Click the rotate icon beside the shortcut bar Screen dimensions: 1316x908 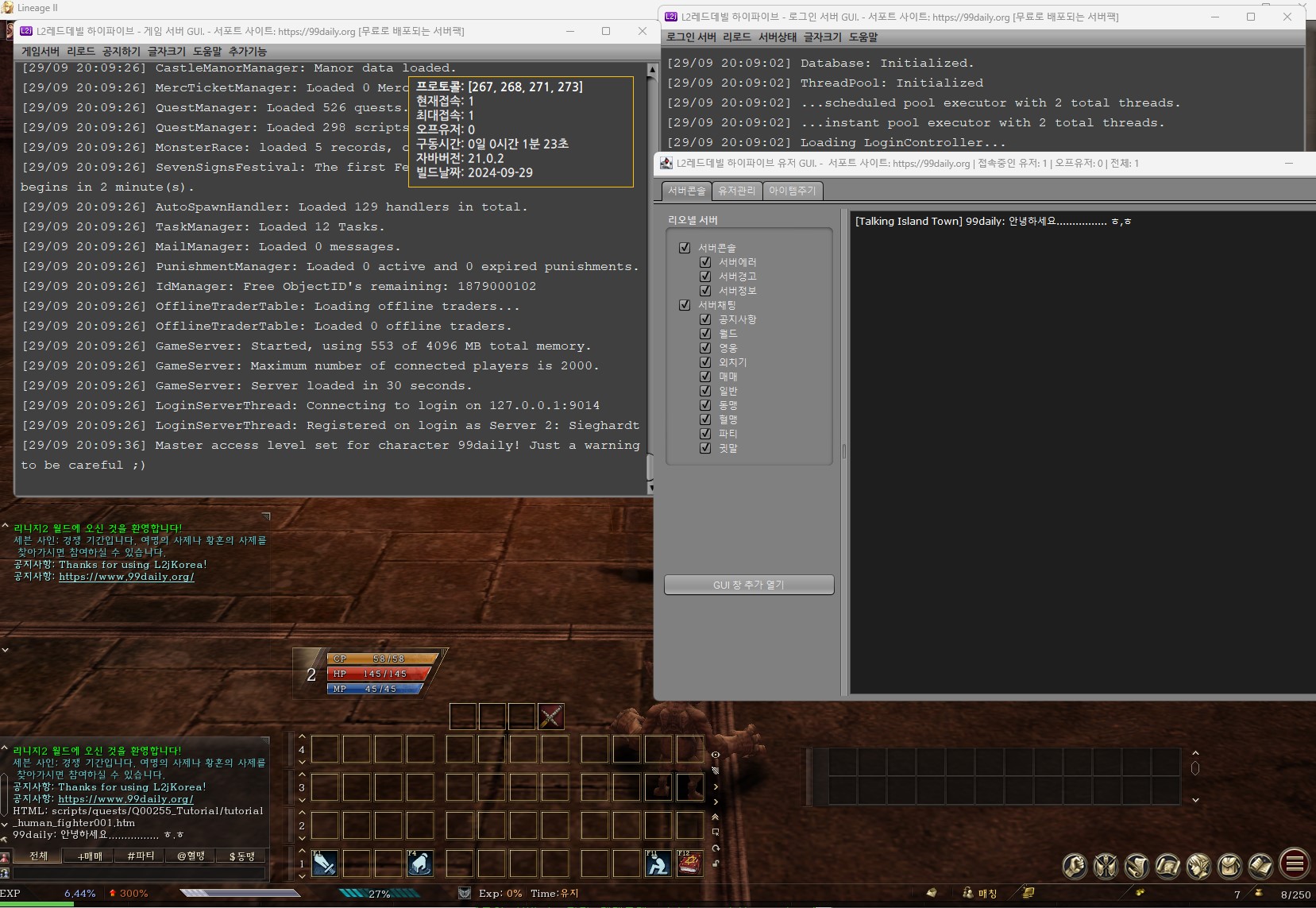[716, 848]
